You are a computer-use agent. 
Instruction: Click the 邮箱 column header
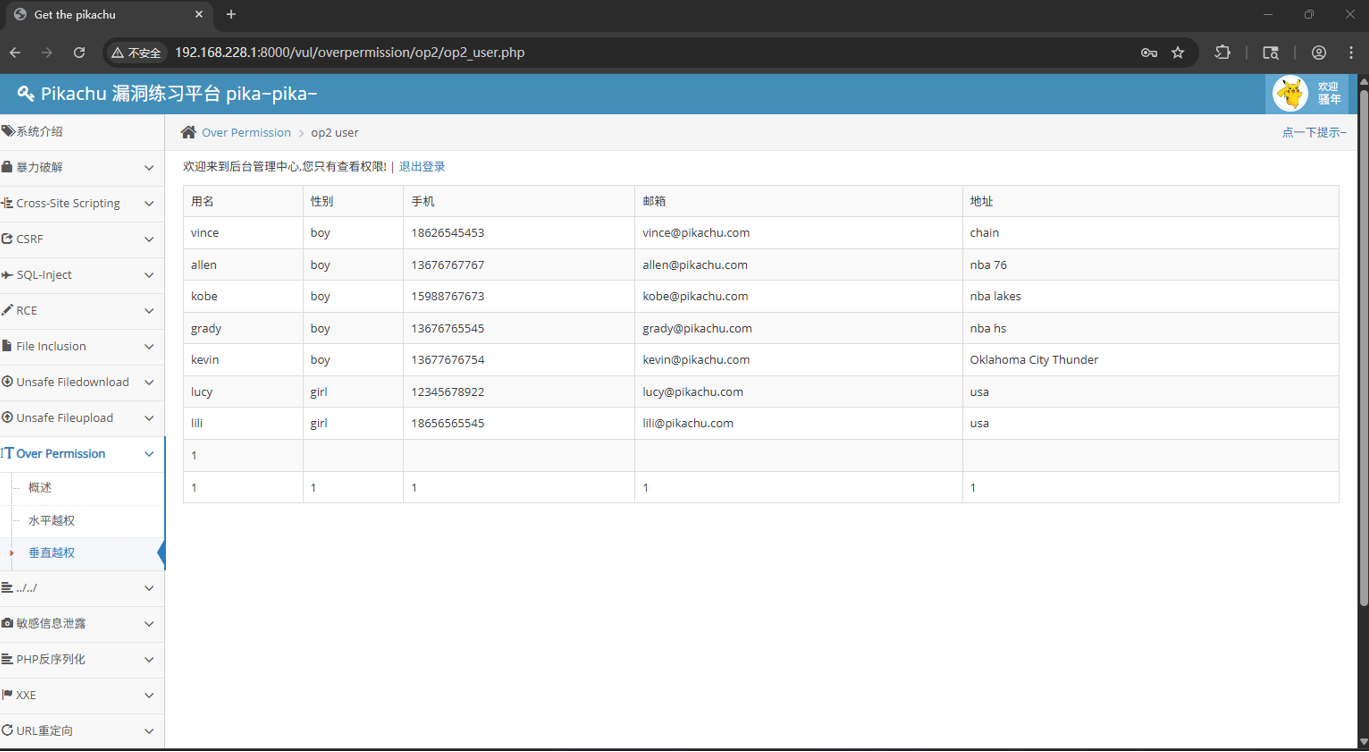[x=798, y=201]
